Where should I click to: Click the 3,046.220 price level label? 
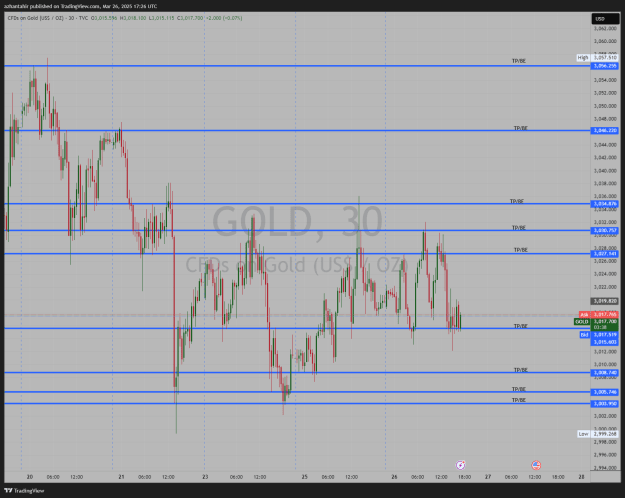[x=605, y=130]
